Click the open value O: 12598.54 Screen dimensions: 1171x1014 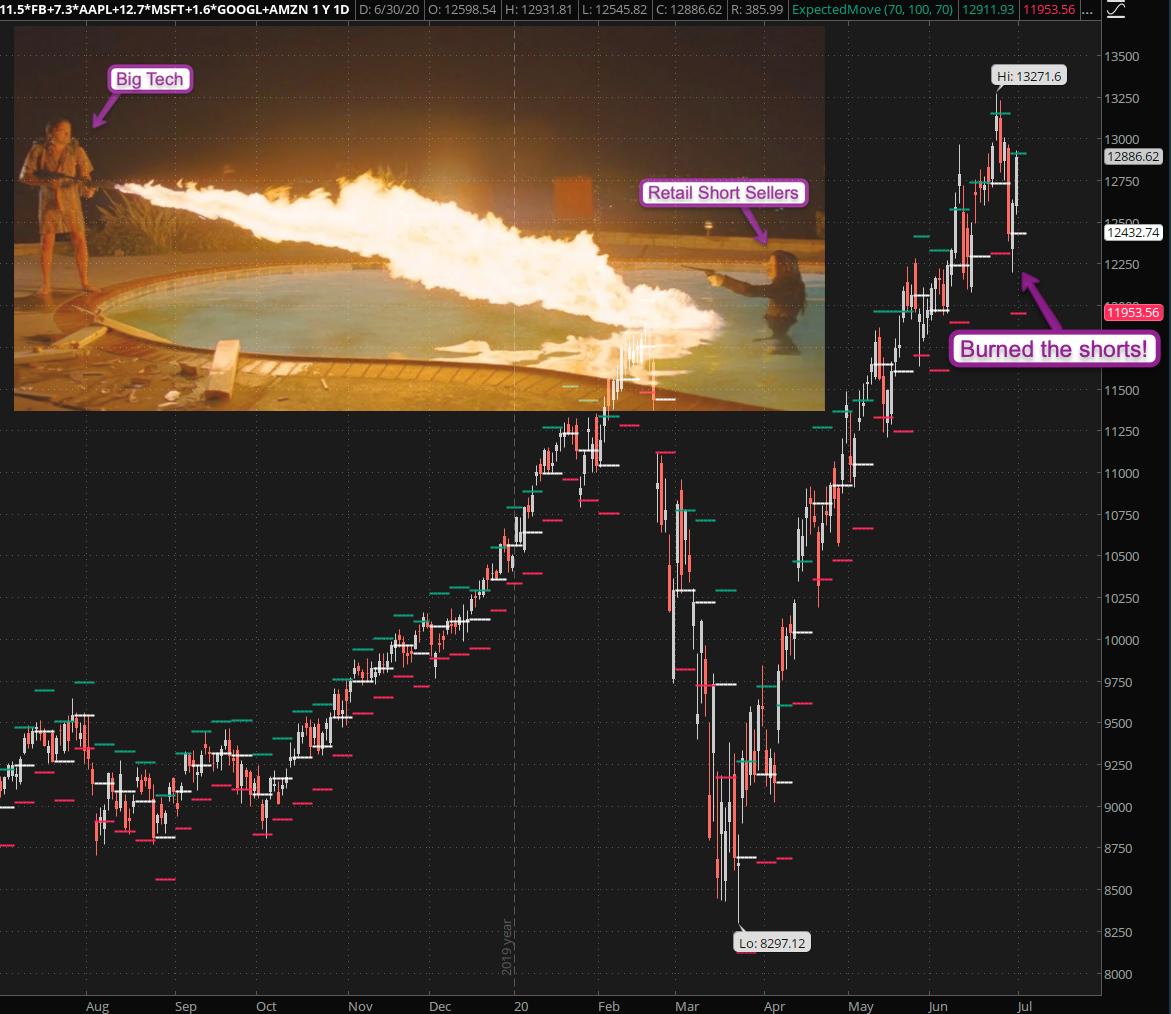click(462, 10)
